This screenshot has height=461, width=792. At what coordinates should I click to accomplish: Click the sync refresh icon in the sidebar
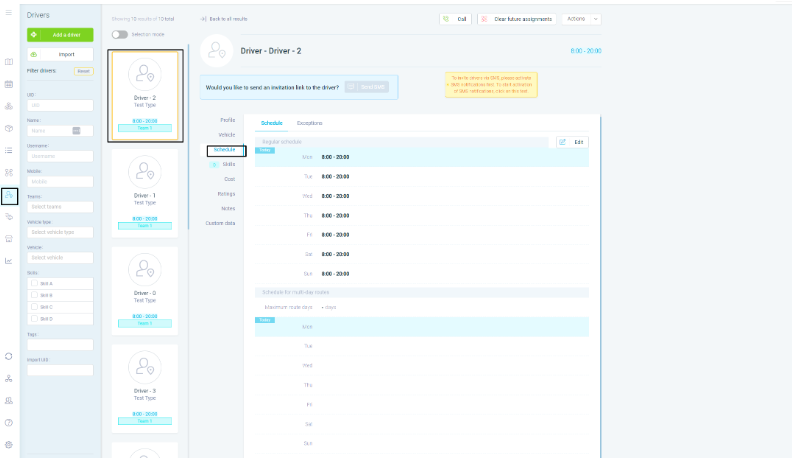9,356
